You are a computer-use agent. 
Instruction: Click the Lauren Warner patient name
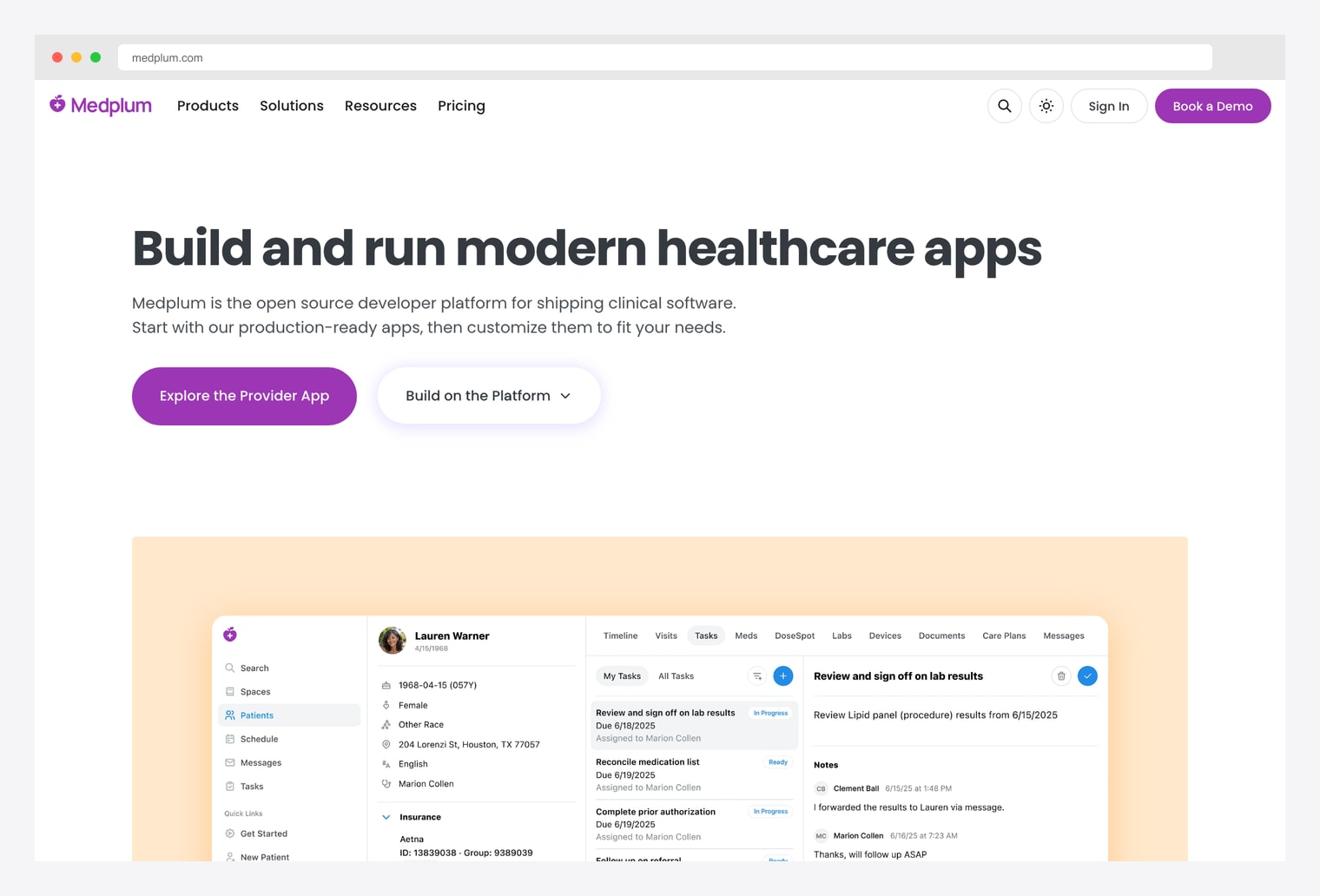click(x=452, y=636)
